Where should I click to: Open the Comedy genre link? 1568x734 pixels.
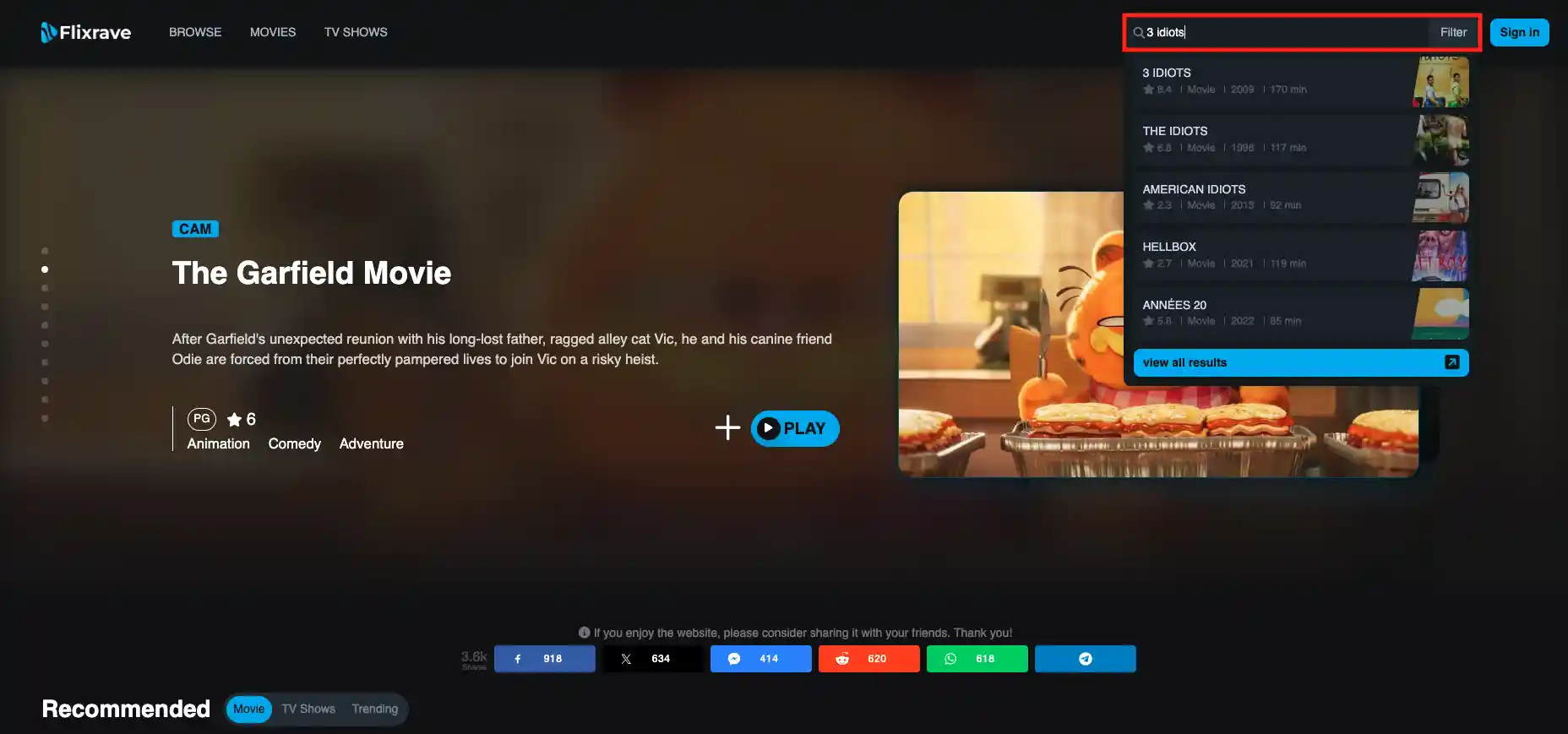point(295,443)
